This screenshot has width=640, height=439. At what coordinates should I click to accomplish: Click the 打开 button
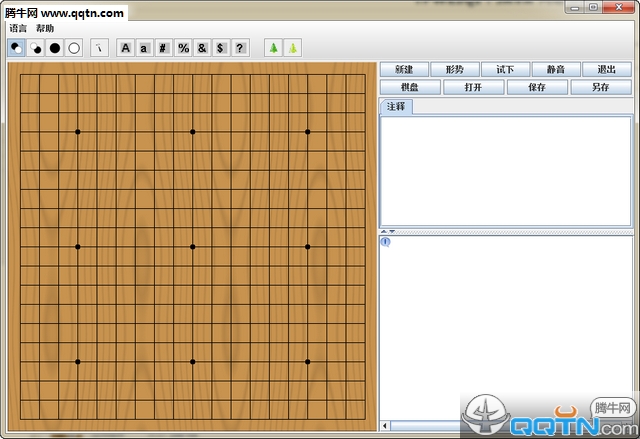(473, 87)
